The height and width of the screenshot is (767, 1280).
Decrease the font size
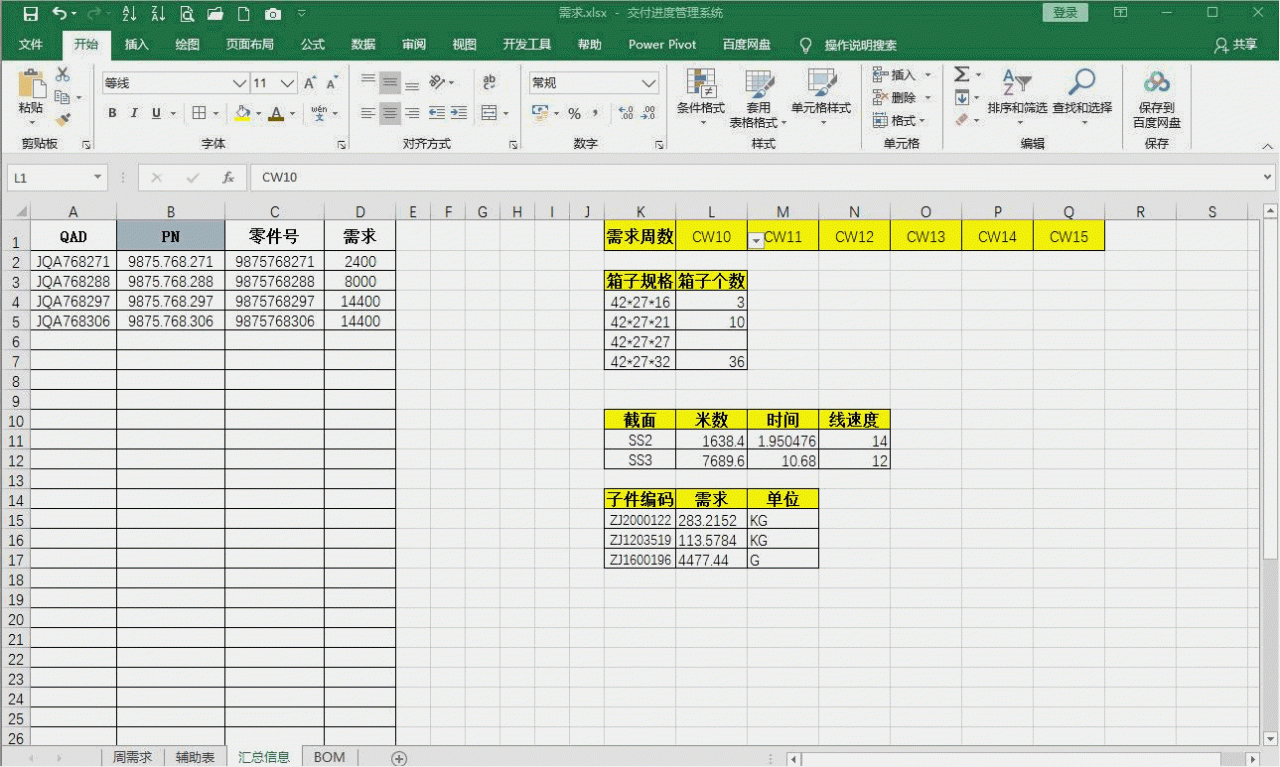click(x=332, y=83)
